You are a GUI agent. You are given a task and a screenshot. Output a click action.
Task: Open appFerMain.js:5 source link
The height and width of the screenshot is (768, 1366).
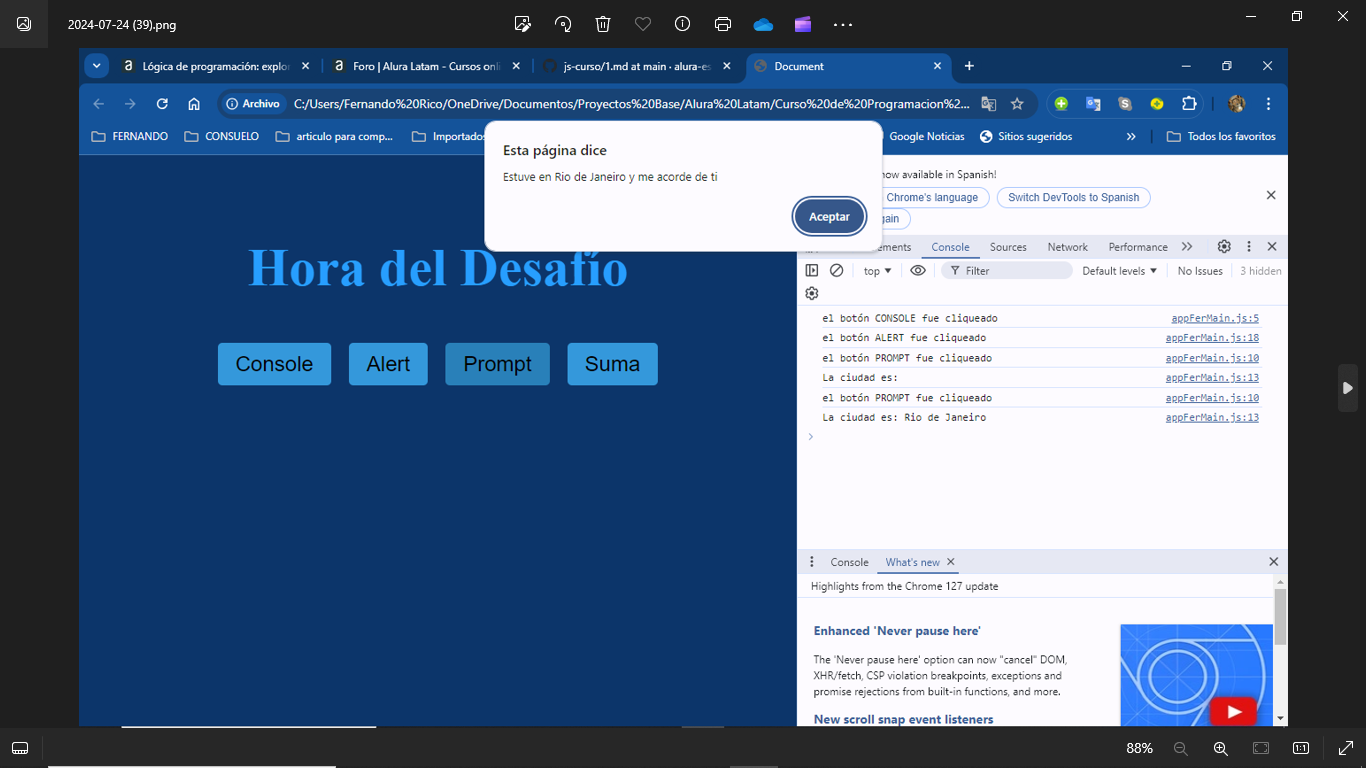pyautogui.click(x=1215, y=318)
